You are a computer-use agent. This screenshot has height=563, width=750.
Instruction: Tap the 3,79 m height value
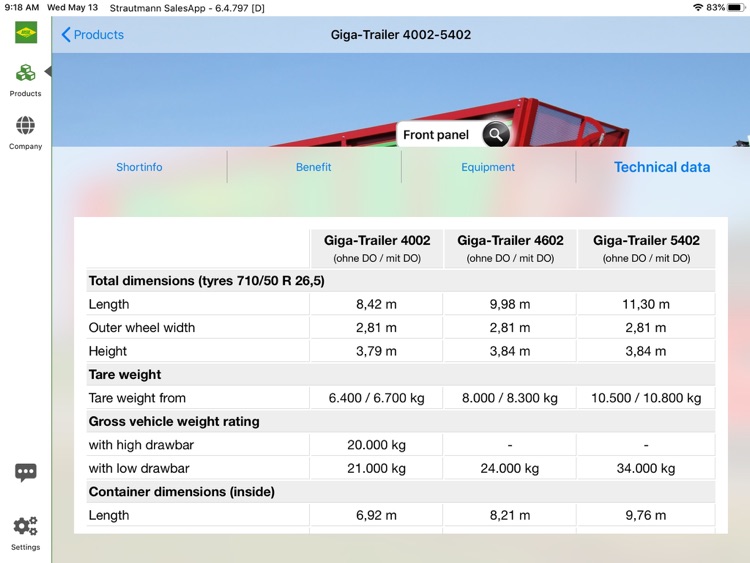[376, 351]
